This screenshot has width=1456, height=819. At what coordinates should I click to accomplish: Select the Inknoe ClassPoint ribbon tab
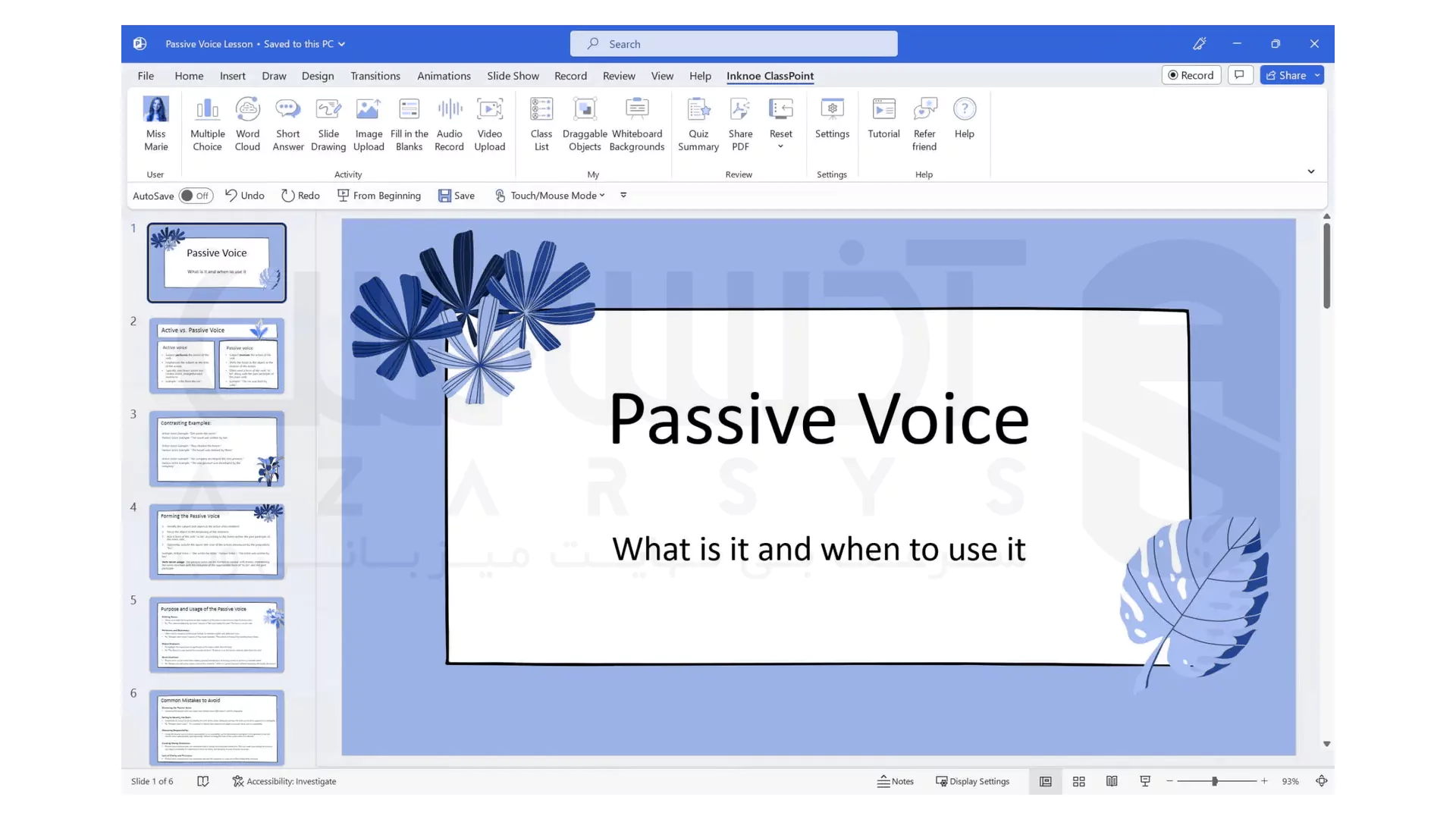click(x=770, y=75)
